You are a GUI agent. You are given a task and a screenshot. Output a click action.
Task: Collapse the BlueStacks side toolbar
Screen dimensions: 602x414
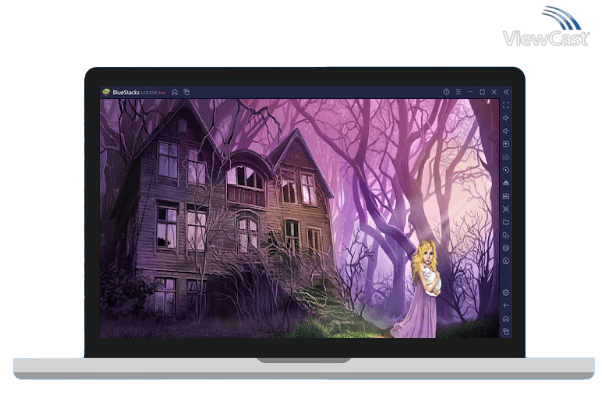(506, 92)
